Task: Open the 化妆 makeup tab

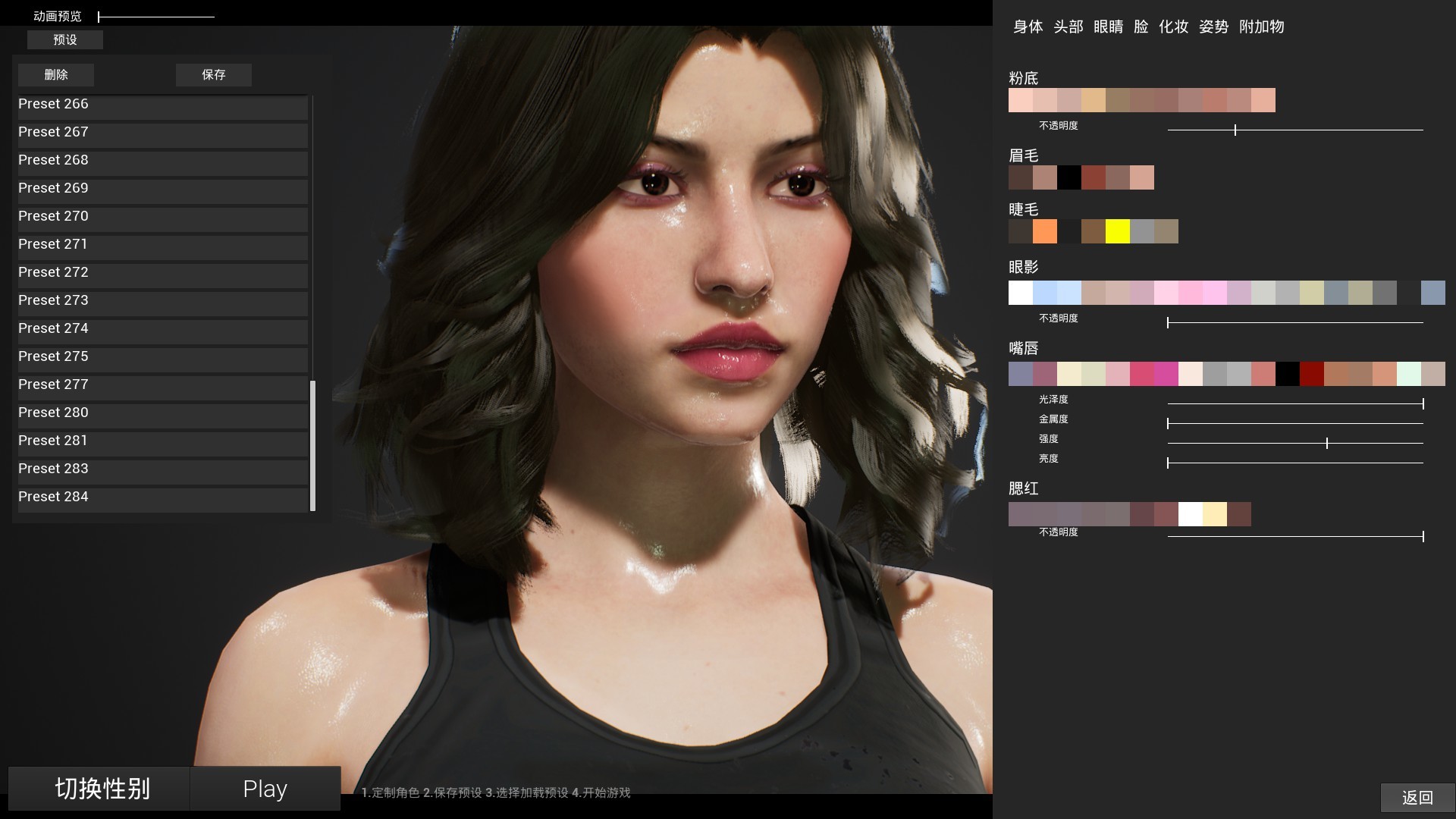Action: coord(1173,27)
